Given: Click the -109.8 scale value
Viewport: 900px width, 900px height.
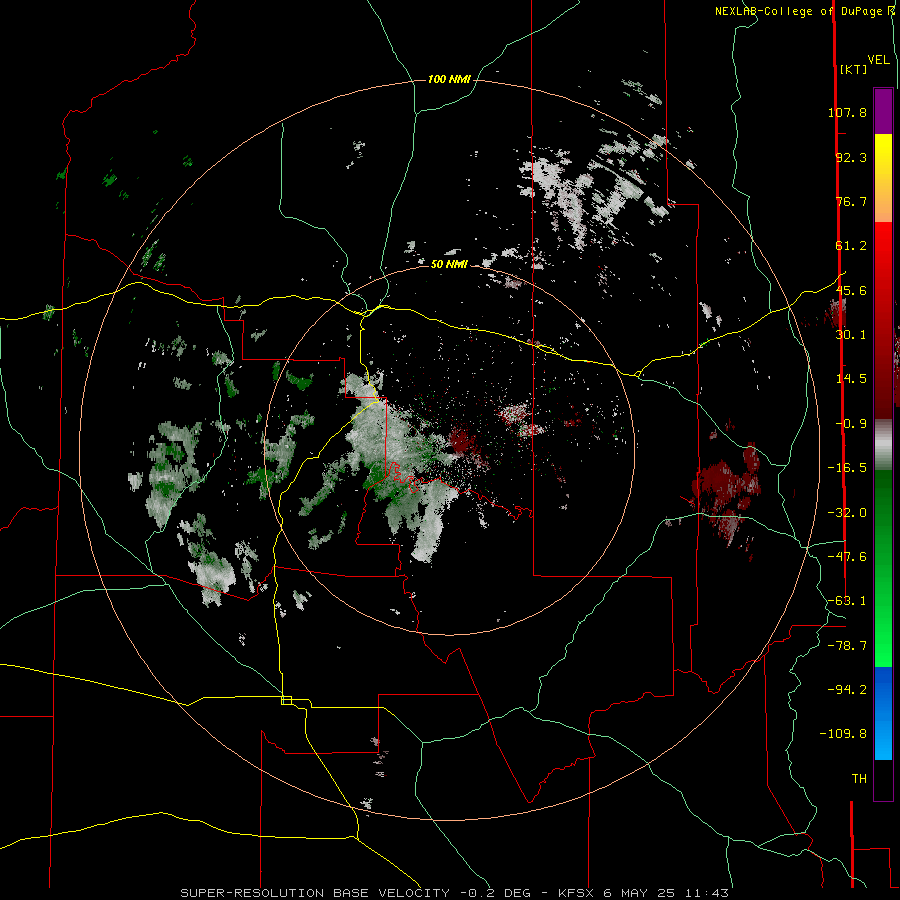Looking at the screenshot, I should point(843,734).
